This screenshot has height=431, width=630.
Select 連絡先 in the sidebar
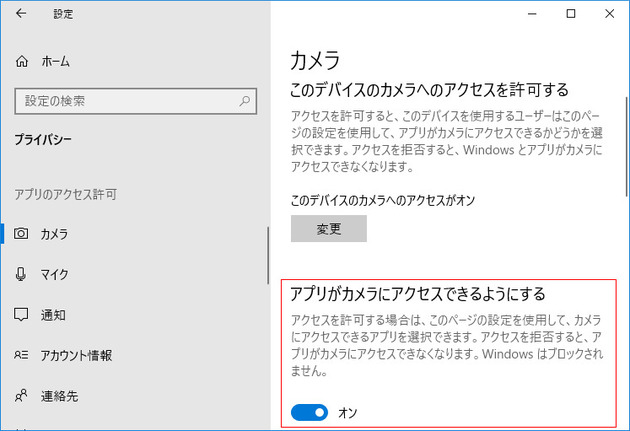(60, 396)
